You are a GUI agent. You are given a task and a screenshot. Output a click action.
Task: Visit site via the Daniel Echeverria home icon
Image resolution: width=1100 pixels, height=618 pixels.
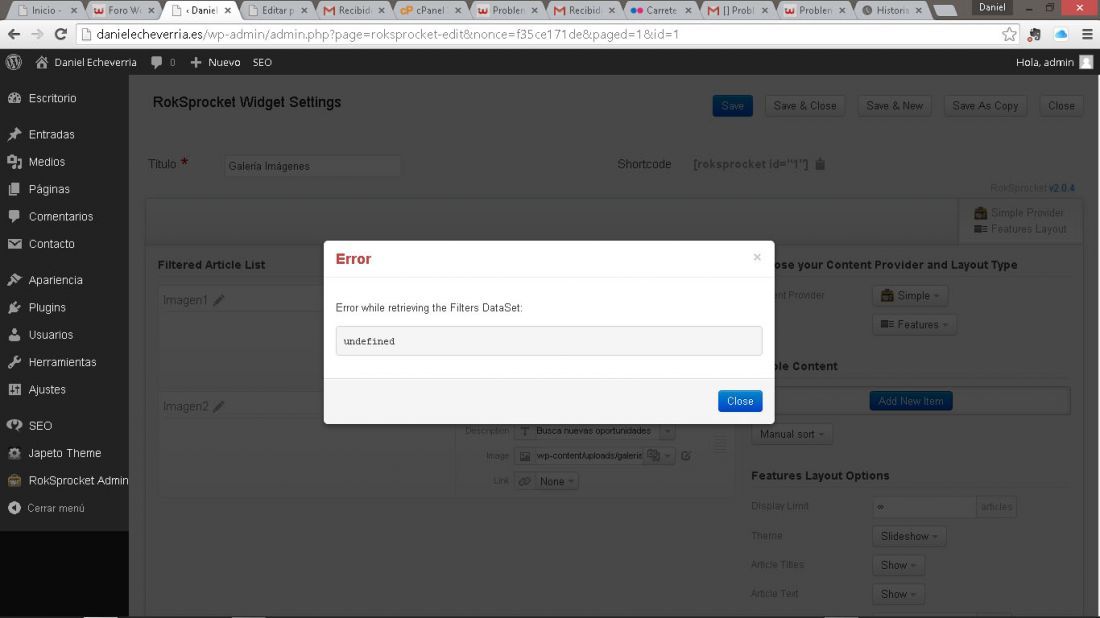pyautogui.click(x=41, y=62)
